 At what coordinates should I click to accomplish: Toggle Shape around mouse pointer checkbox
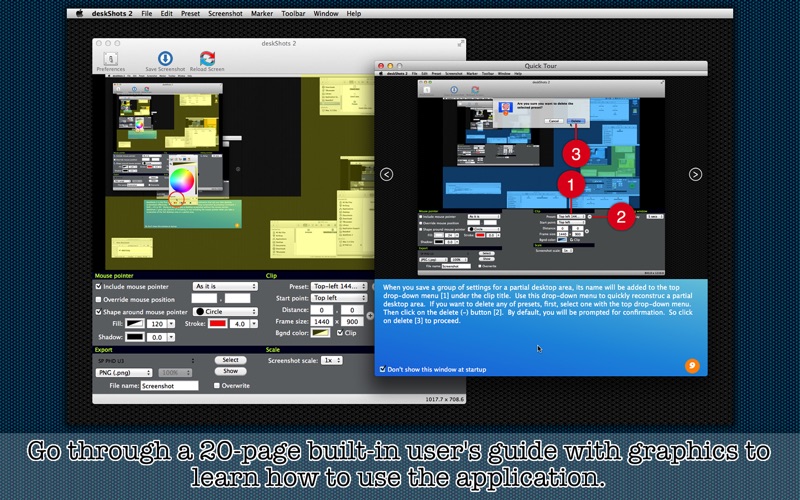click(98, 312)
